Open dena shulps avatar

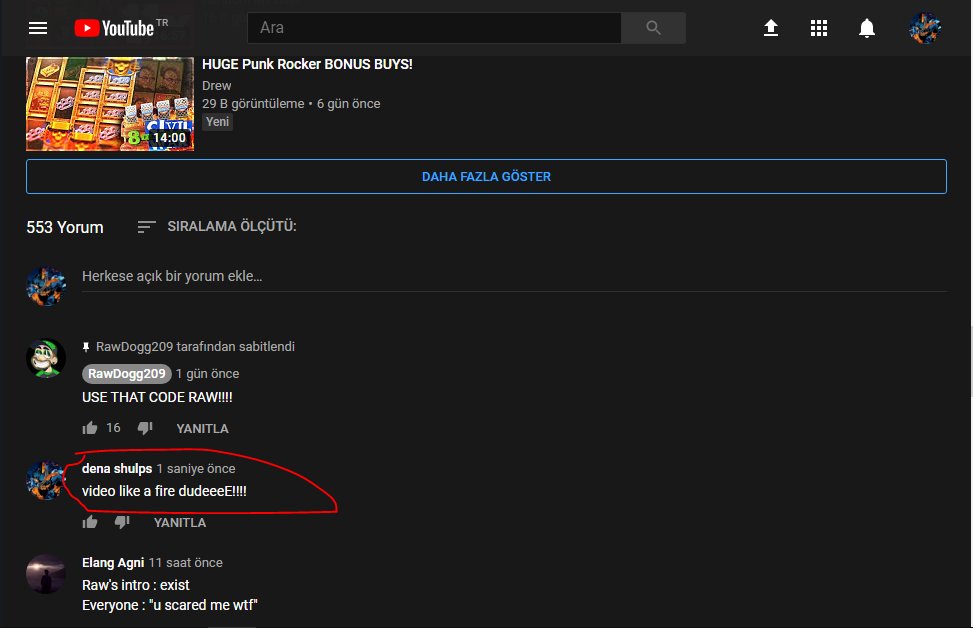coord(46,480)
